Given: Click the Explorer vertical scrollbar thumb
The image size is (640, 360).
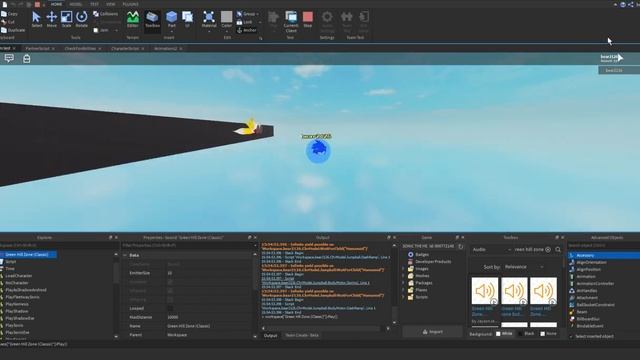Looking at the screenshot, I should tap(116, 272).
